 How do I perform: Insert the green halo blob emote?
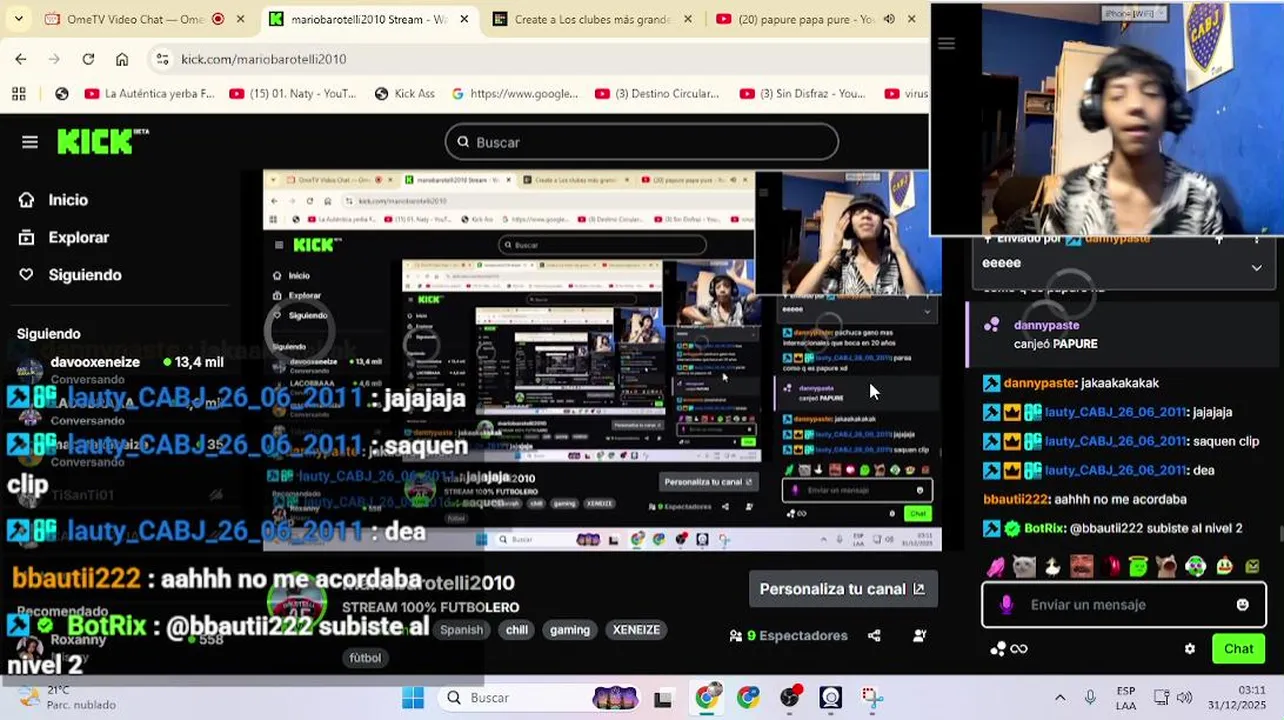[1138, 567]
